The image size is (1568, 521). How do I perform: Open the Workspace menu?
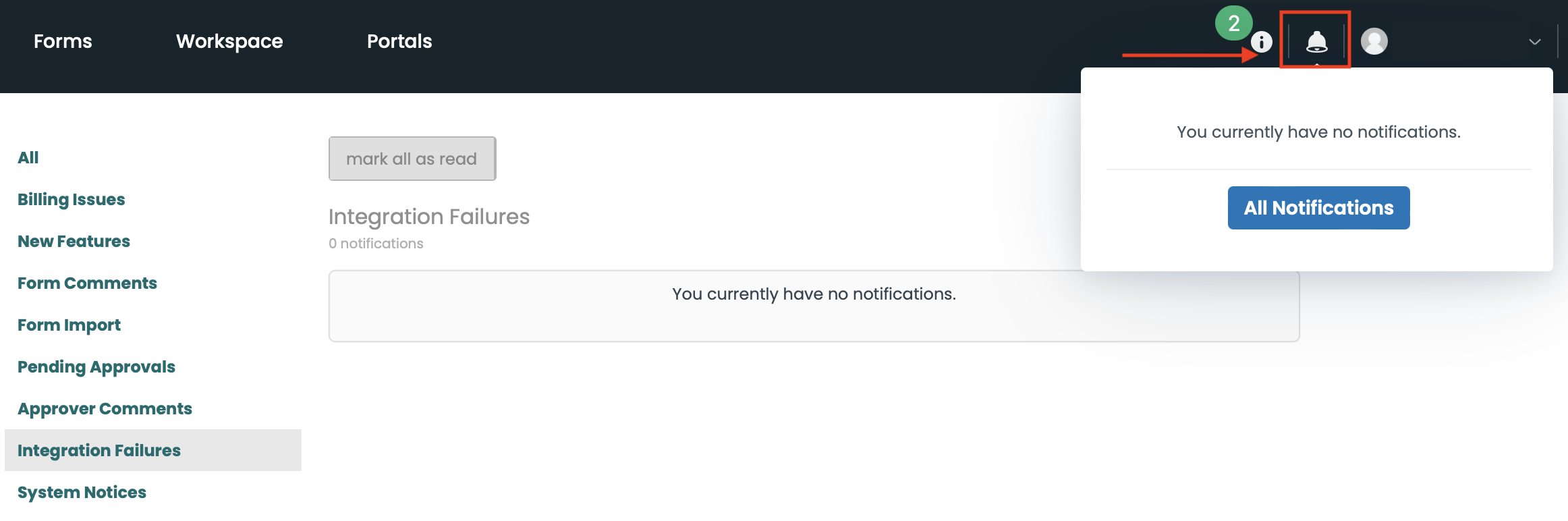tap(229, 41)
